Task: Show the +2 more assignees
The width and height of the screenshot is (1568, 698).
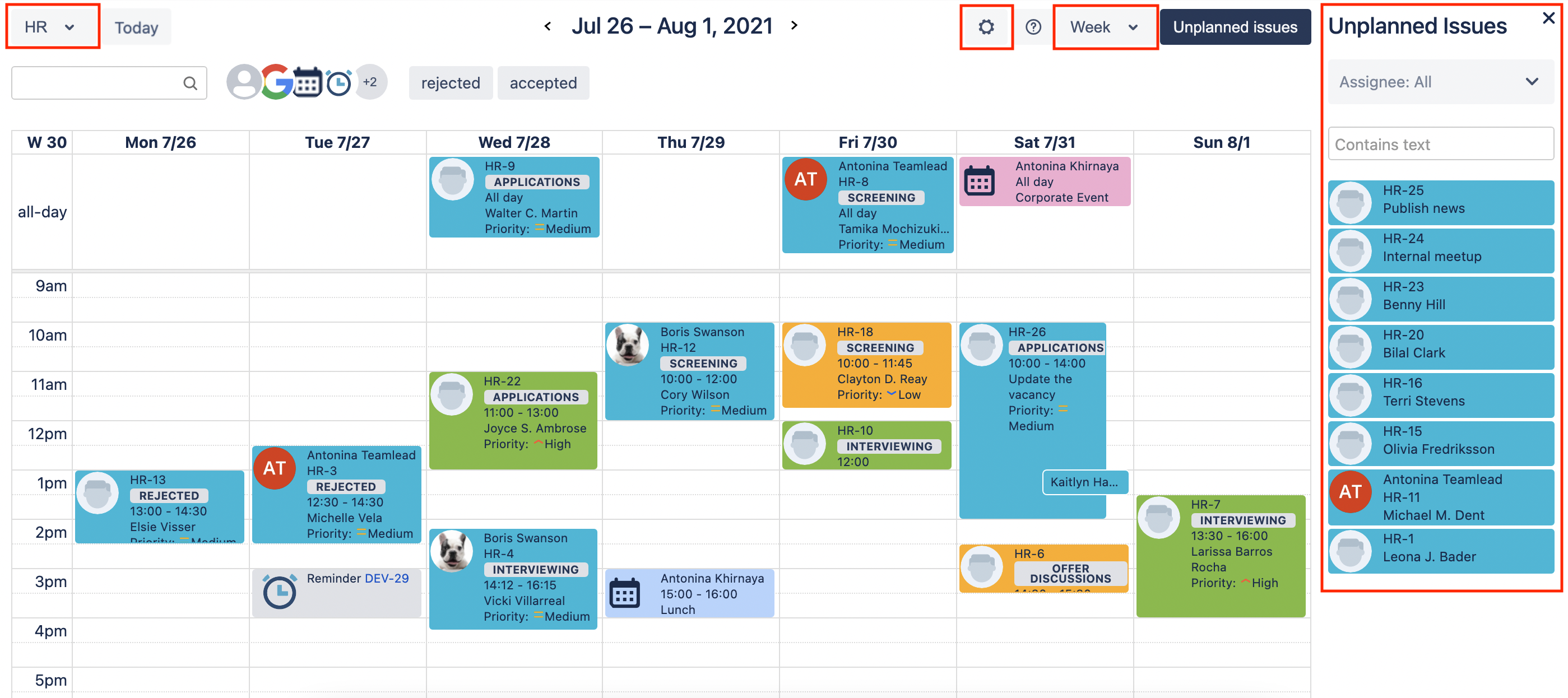Action: pos(370,82)
